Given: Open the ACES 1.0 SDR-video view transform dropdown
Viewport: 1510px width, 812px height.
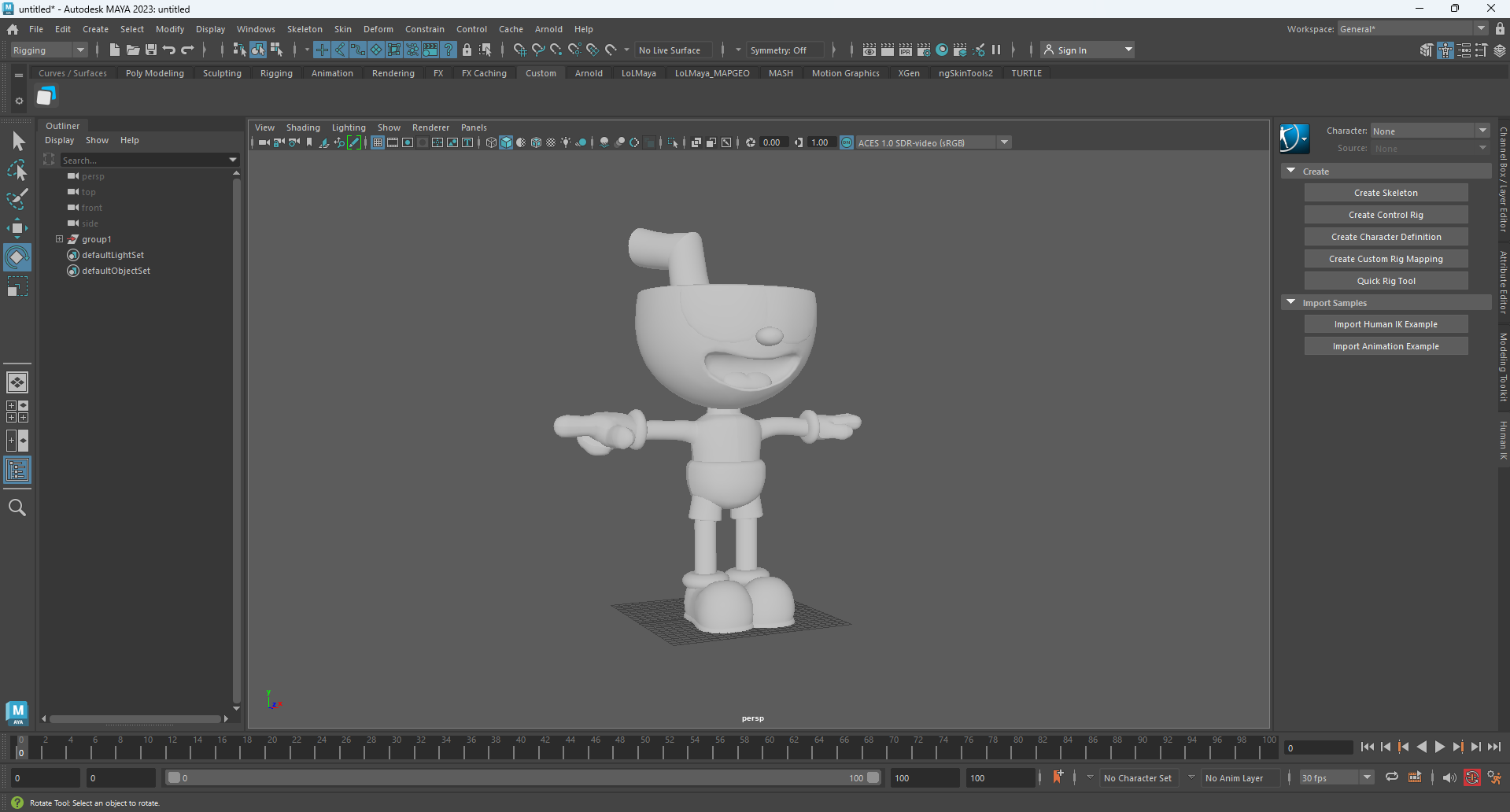Looking at the screenshot, I should tap(933, 142).
